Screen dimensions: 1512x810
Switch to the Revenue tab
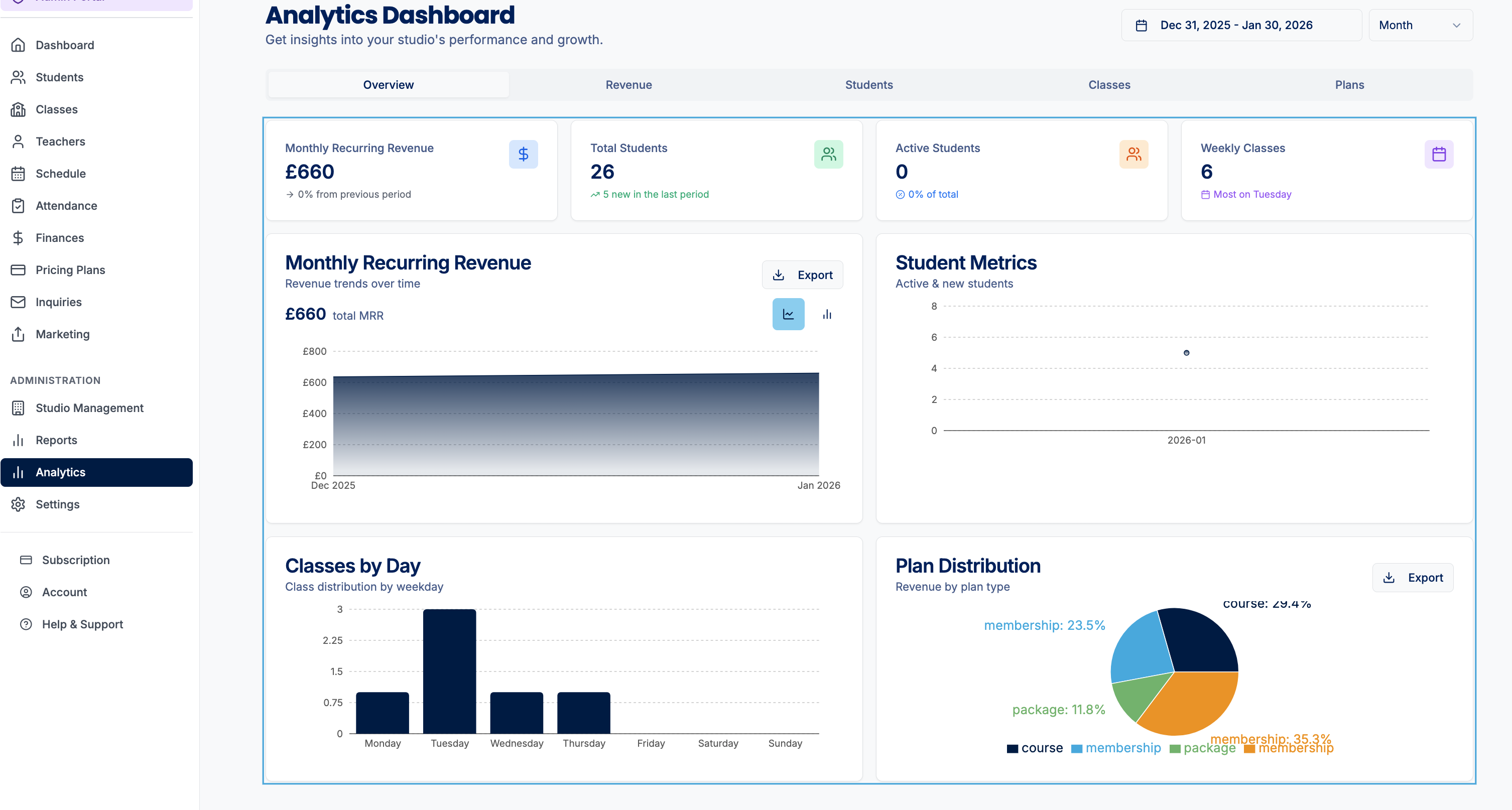pyautogui.click(x=628, y=84)
